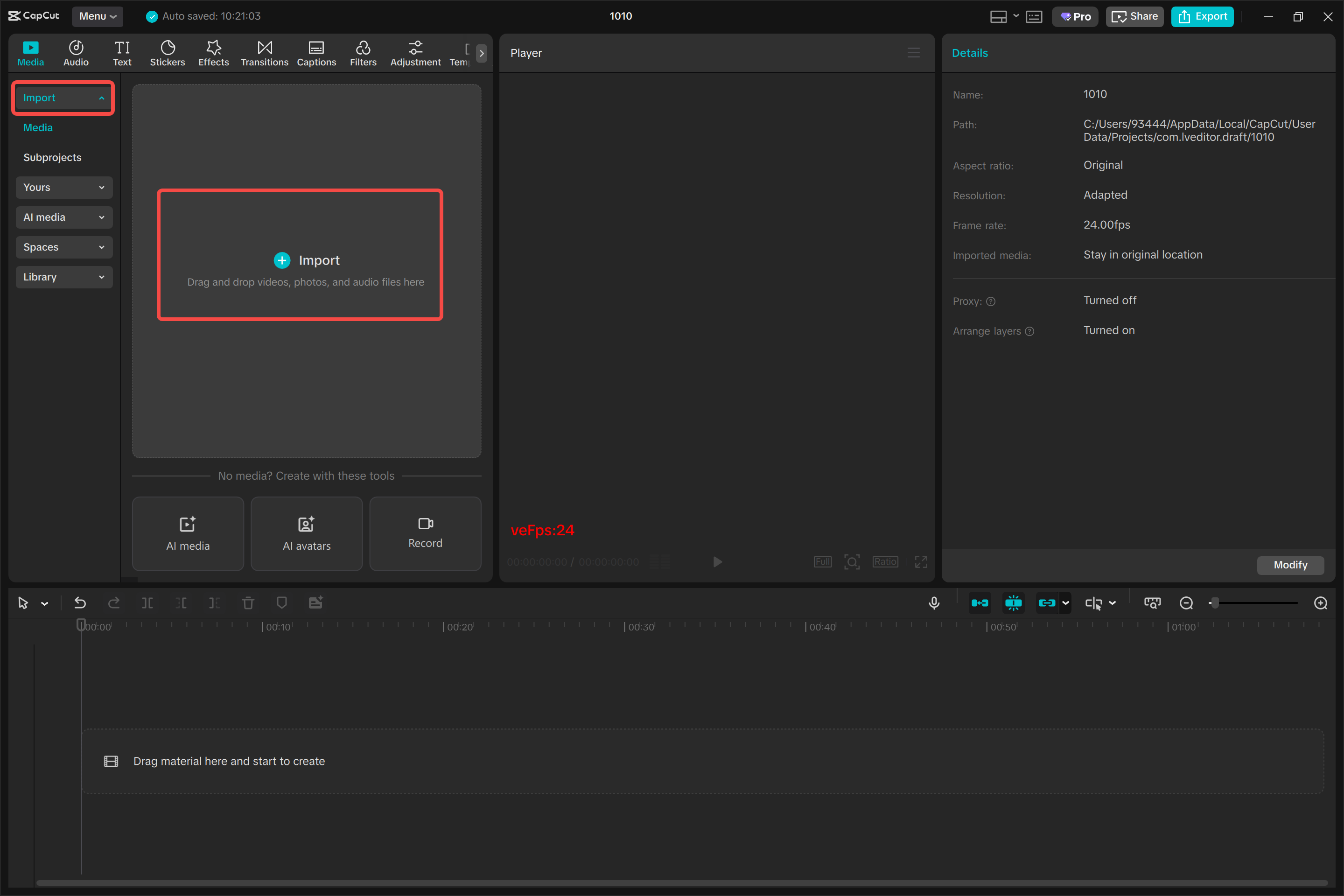Screen dimensions: 1344x896
Task: Open the Pro upgrade button
Action: pos(1075,17)
